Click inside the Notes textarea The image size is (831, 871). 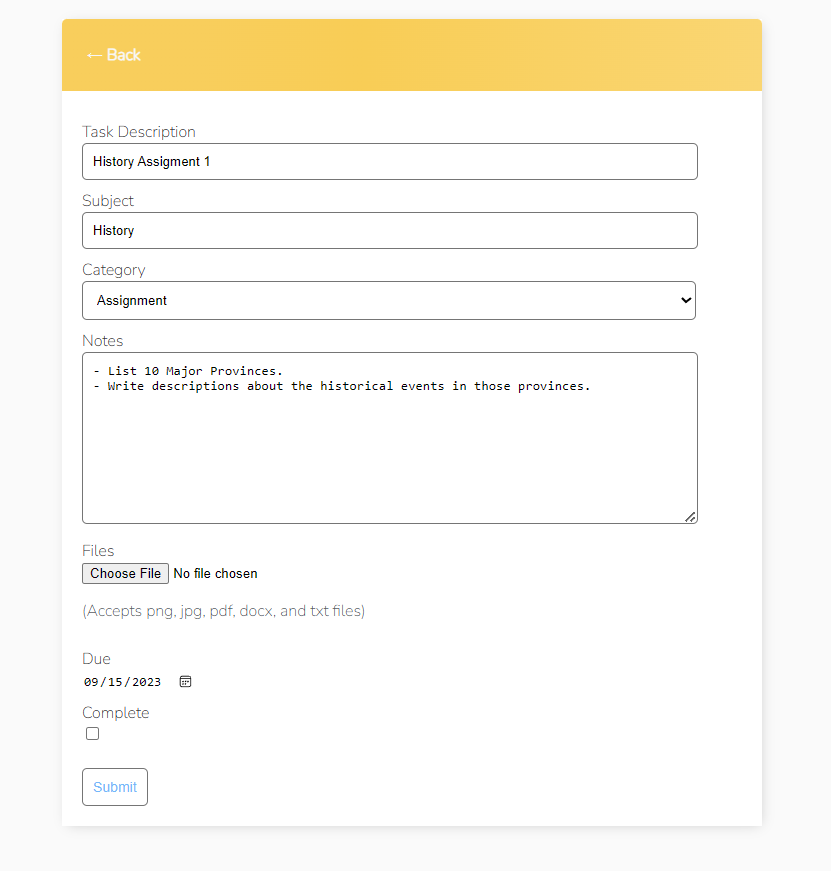tap(389, 438)
